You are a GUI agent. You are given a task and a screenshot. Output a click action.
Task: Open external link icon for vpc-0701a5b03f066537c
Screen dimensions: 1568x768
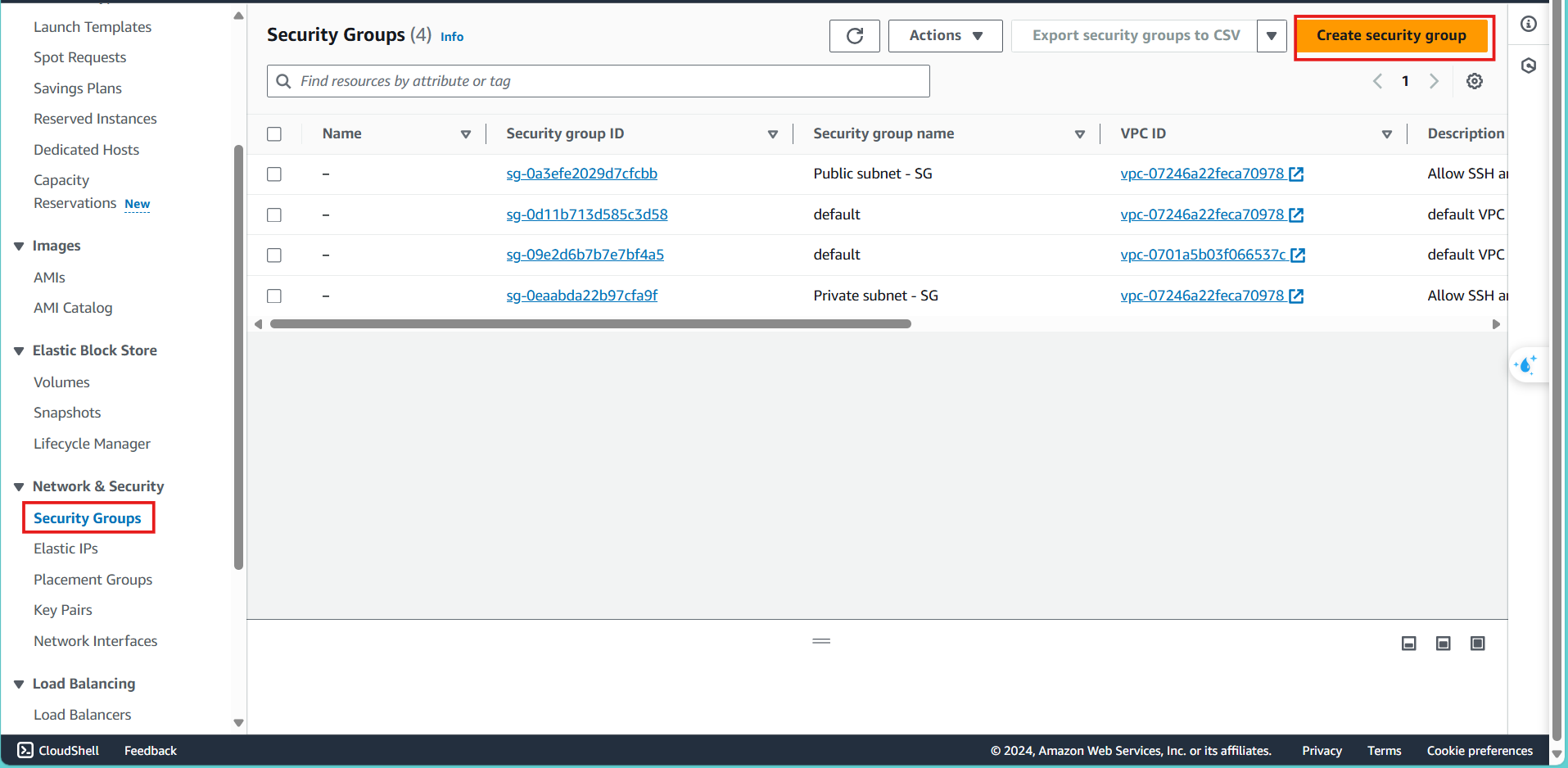point(1298,255)
